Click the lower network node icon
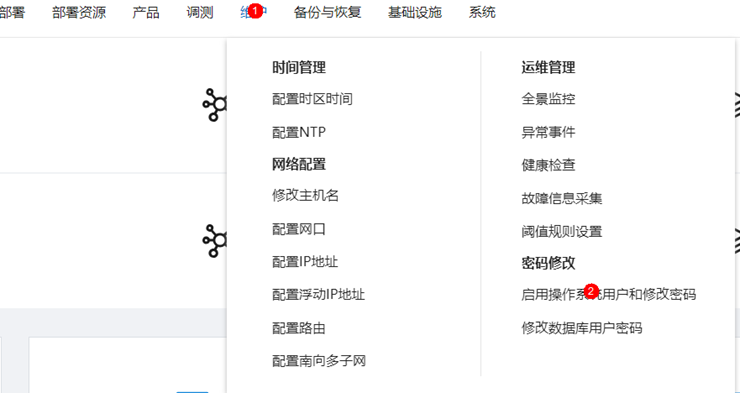 click(x=215, y=241)
